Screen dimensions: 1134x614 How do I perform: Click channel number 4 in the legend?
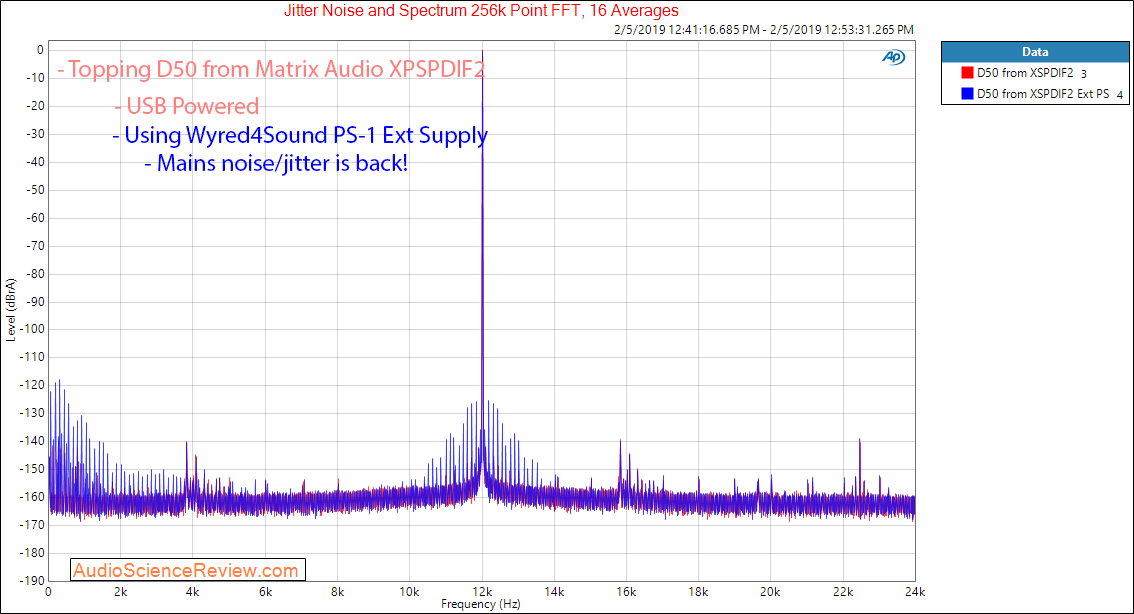[1120, 95]
